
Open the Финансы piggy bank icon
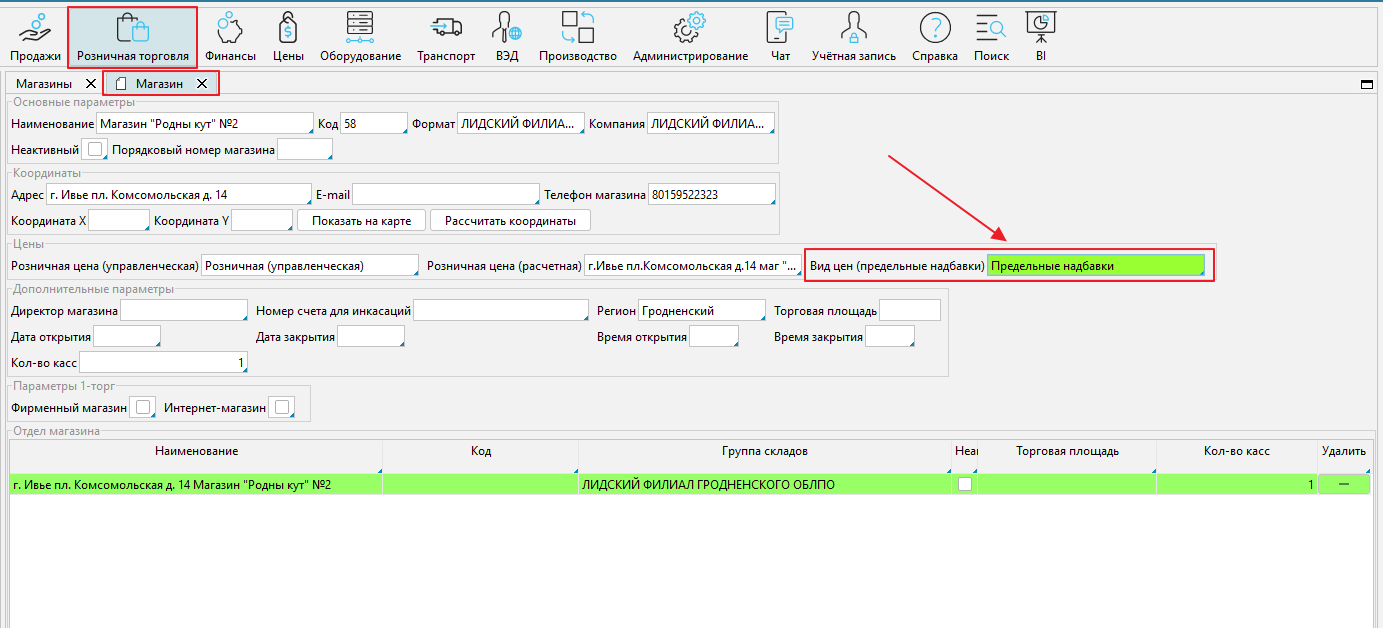pyautogui.click(x=231, y=28)
